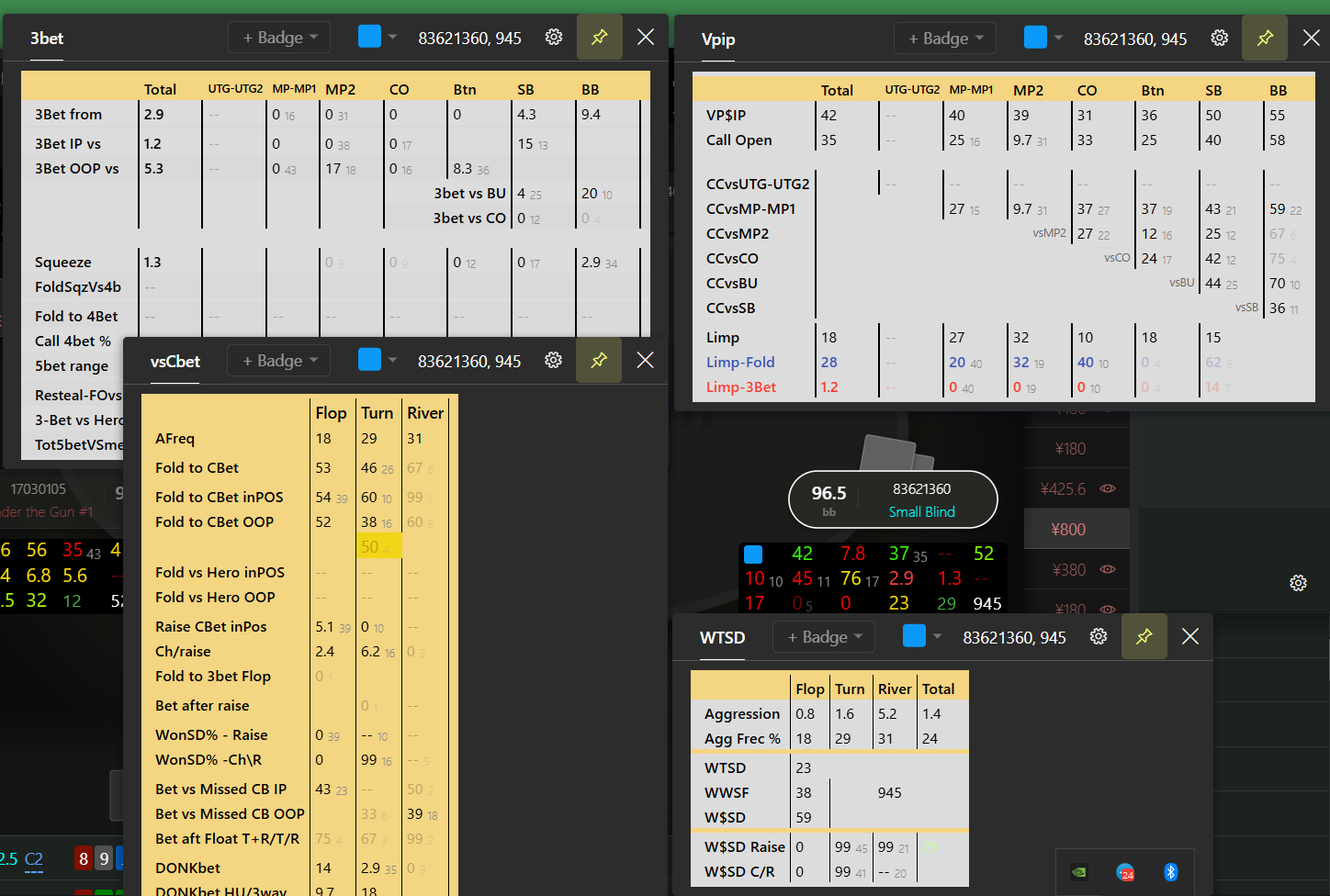The height and width of the screenshot is (896, 1330).
Task: Click C2 link at bottom left
Action: tap(34, 859)
